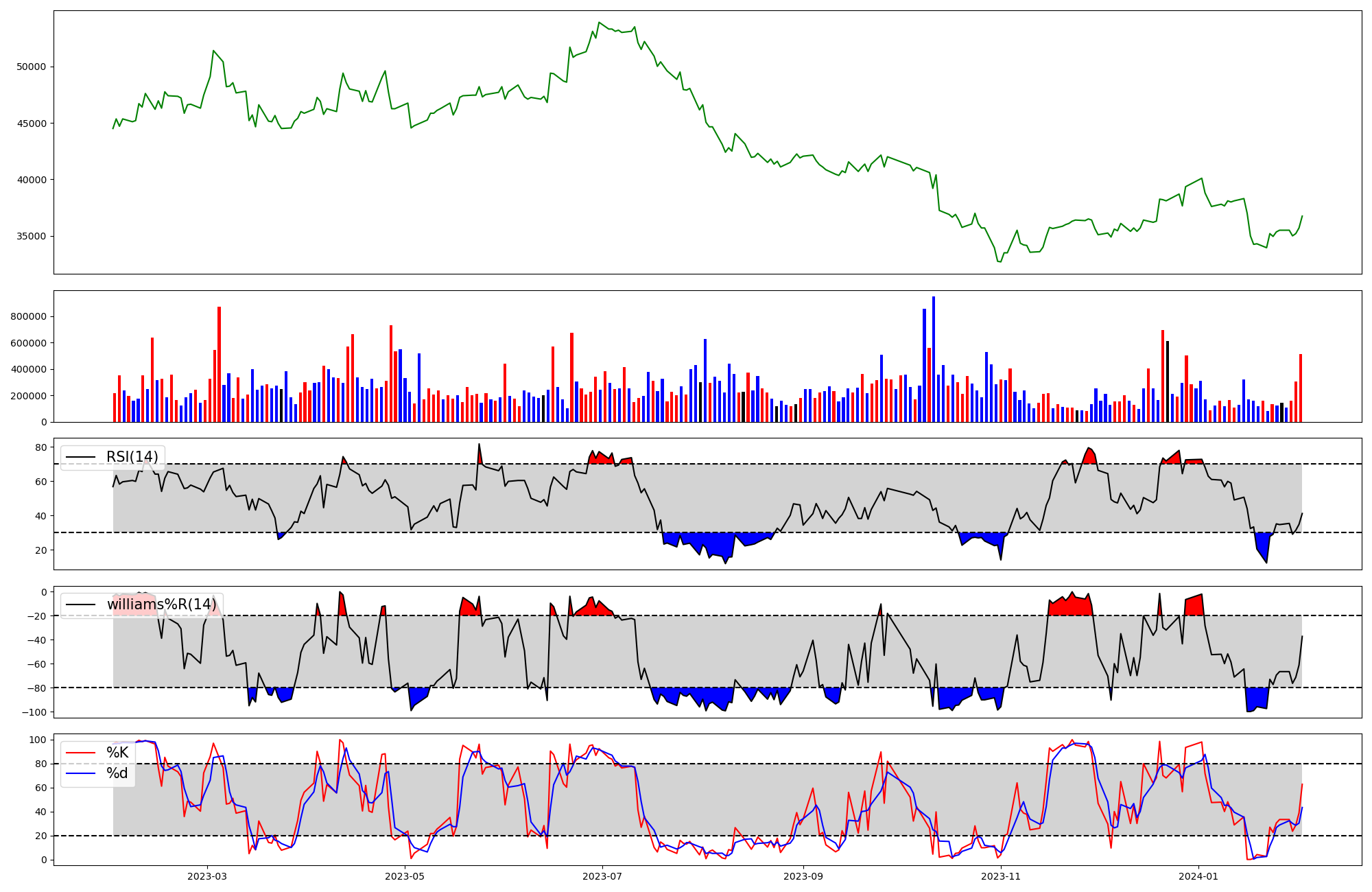
Task: Click the 50000 price axis label
Action: point(32,67)
